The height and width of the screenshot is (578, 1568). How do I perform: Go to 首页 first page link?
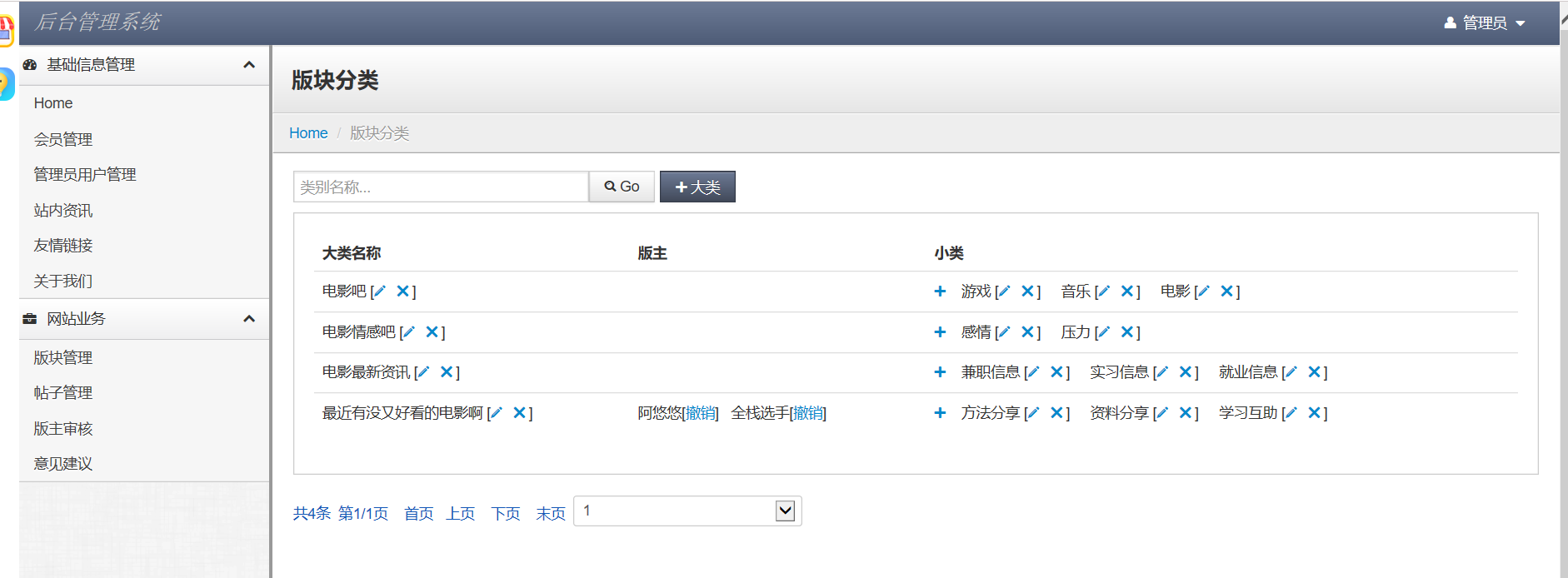coord(418,514)
